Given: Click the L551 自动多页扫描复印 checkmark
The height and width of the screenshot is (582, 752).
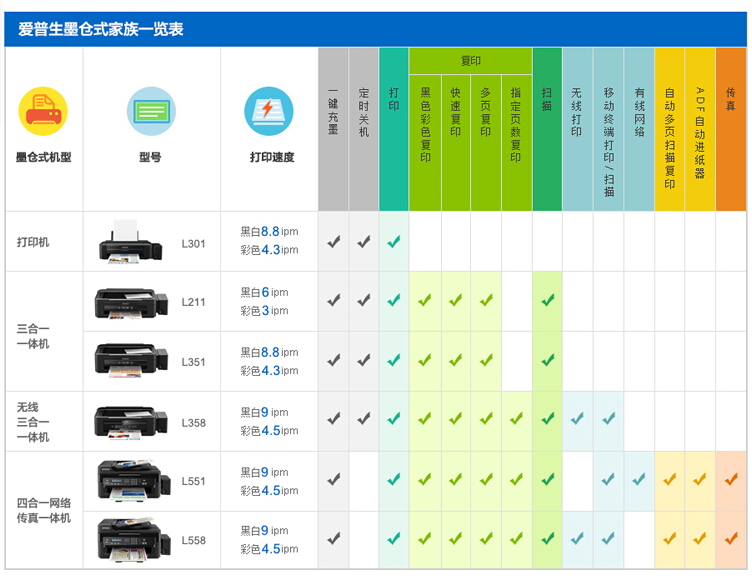Looking at the screenshot, I should (x=670, y=479).
